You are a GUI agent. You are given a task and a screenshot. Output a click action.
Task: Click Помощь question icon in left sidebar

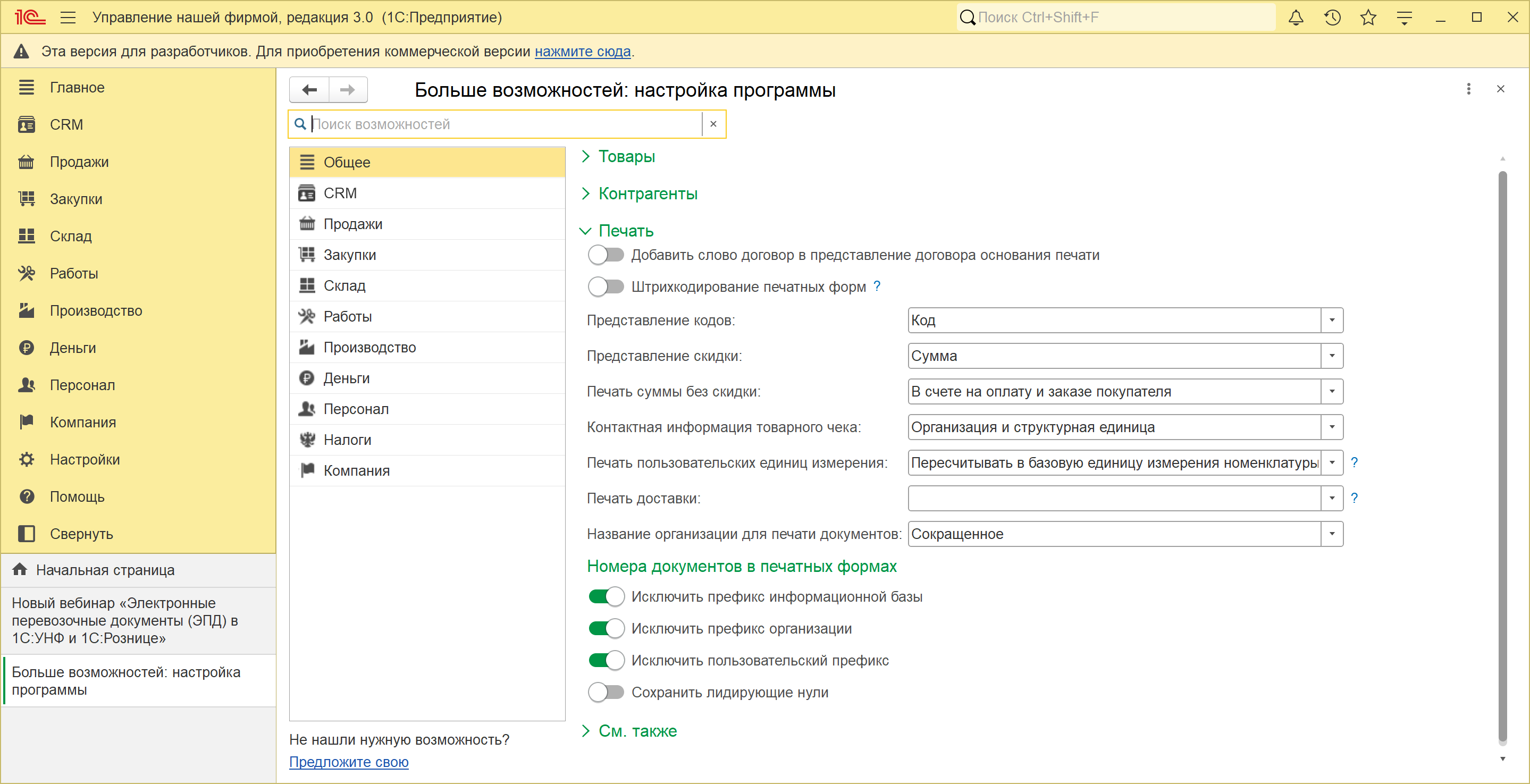coord(26,496)
